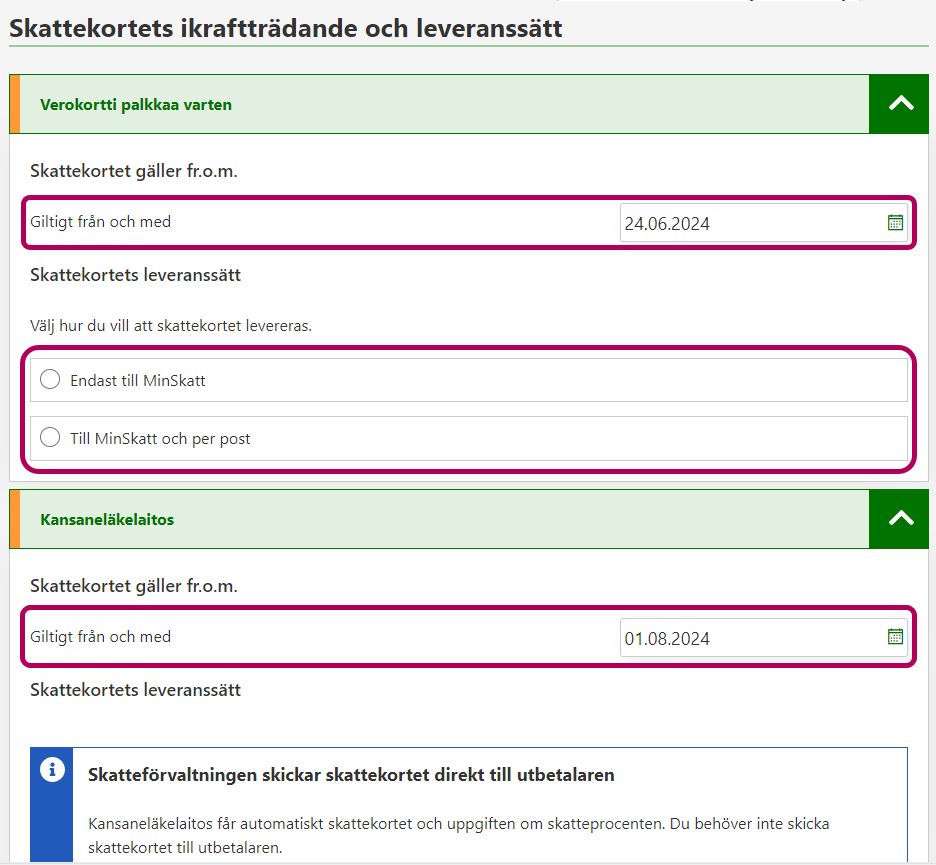Viewport: 936px width, 865px height.
Task: Click the date field showing 24.06.2024
Action: 750,223
